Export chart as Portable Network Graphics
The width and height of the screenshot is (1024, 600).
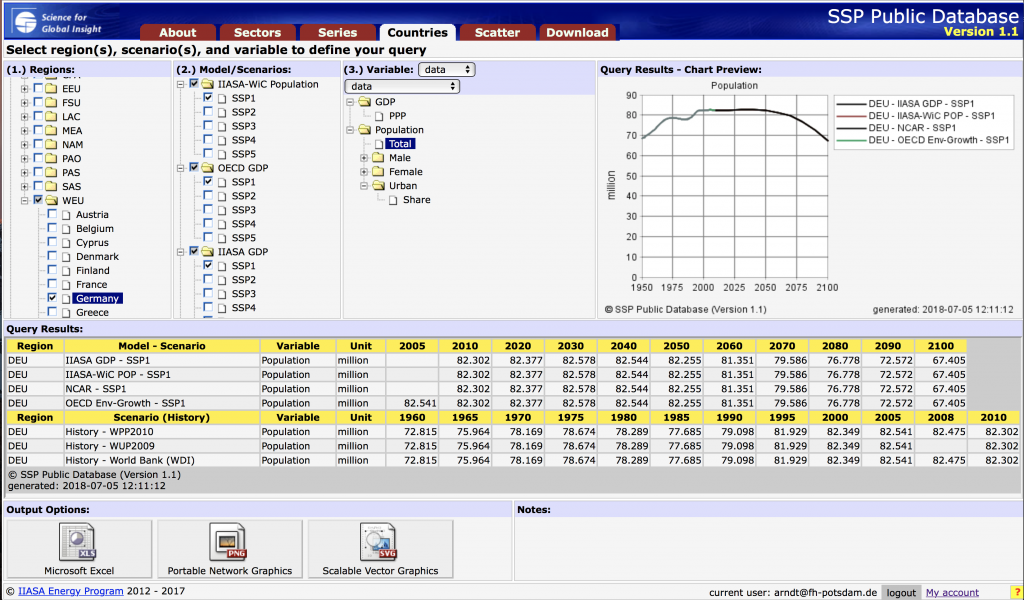[x=229, y=542]
